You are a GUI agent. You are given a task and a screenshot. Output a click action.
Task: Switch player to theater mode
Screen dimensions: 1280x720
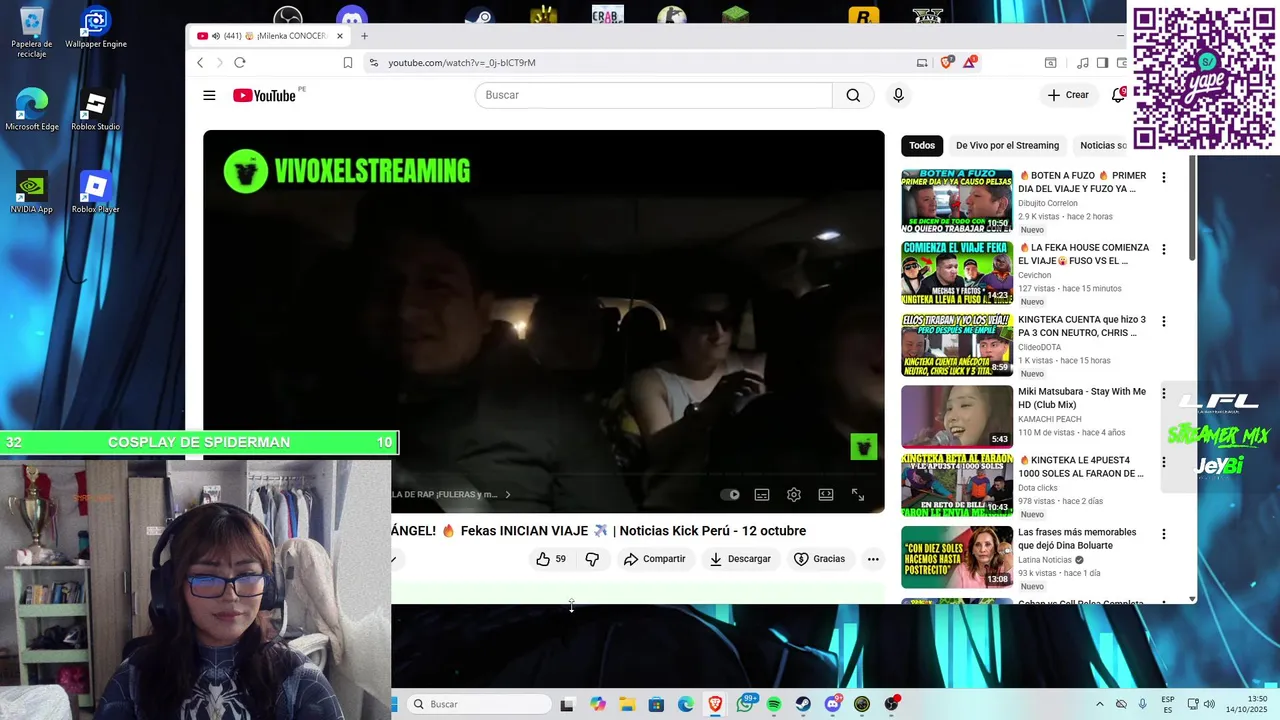pyautogui.click(x=826, y=494)
